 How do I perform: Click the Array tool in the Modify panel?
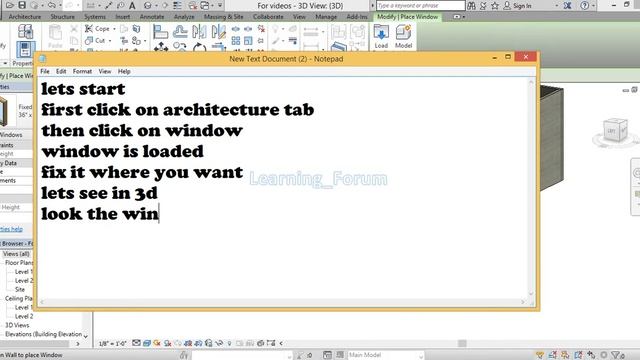tap(236, 40)
